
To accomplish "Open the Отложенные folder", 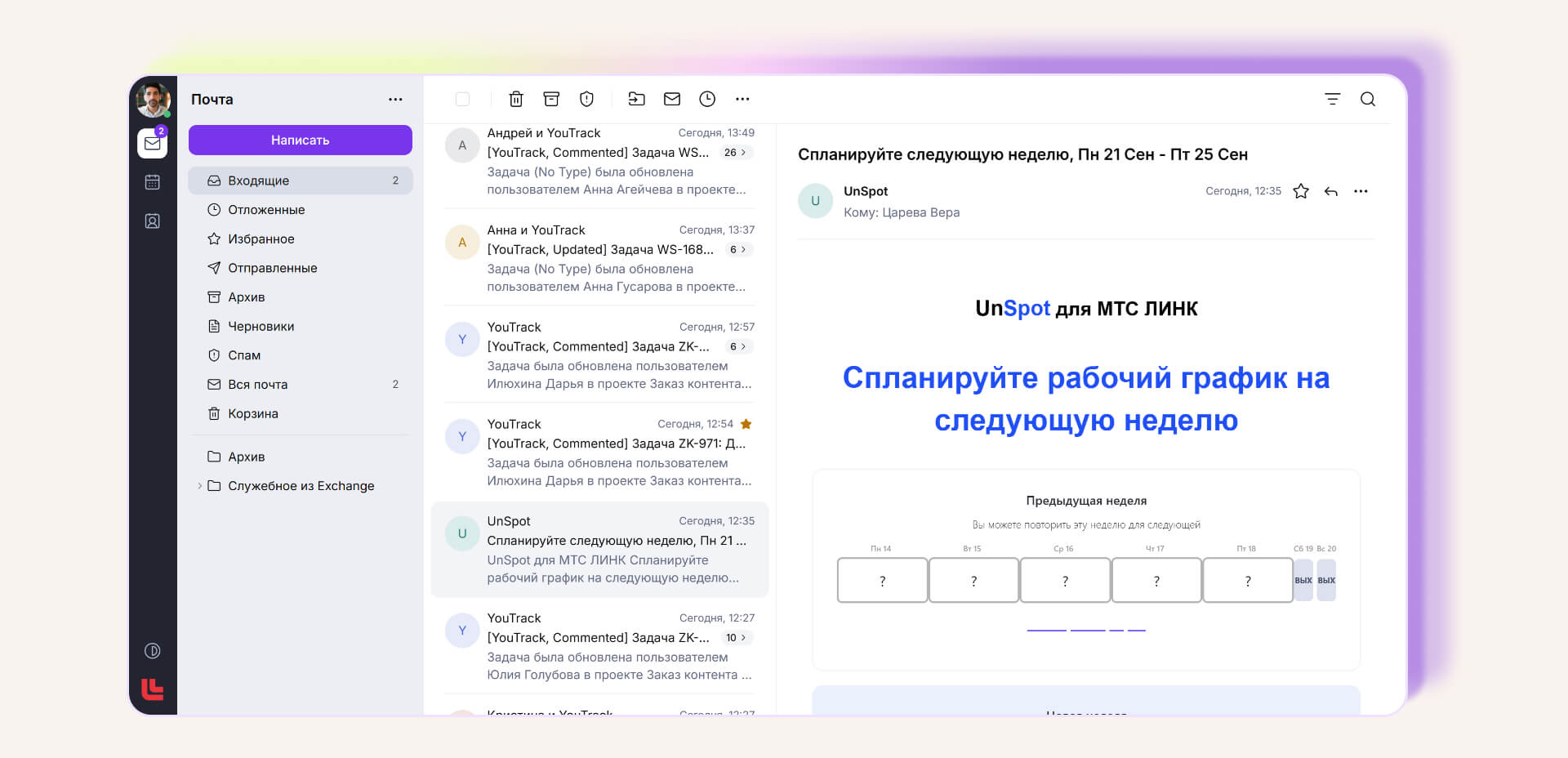I will pyautogui.click(x=301, y=210).
